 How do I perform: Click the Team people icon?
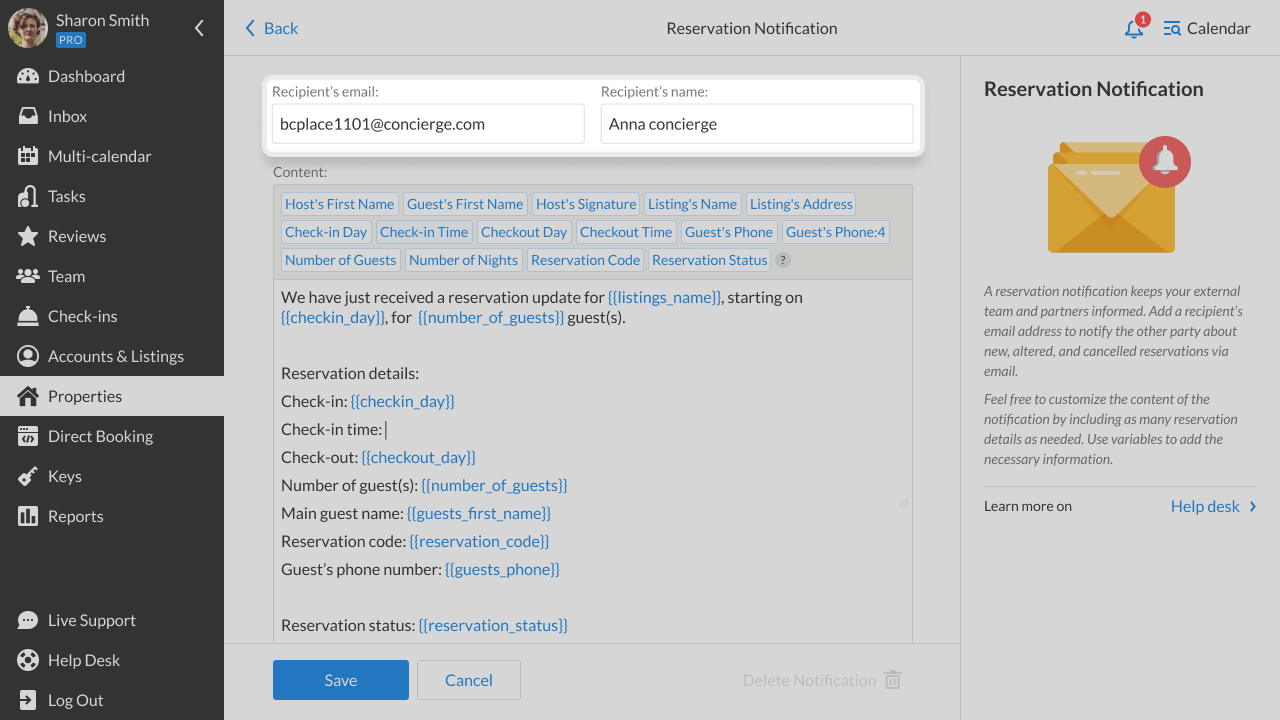28,276
